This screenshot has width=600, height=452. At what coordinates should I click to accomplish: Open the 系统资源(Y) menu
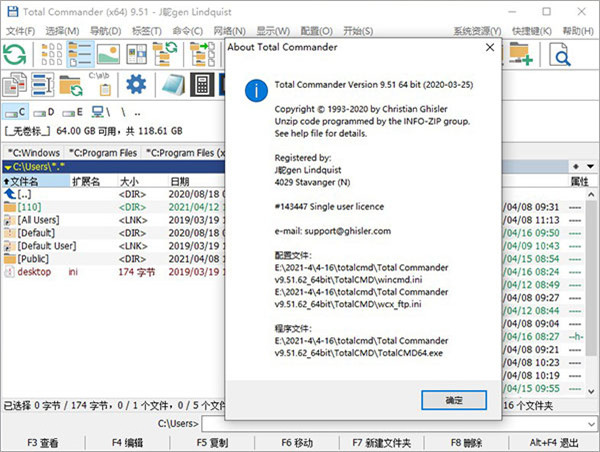coord(478,31)
